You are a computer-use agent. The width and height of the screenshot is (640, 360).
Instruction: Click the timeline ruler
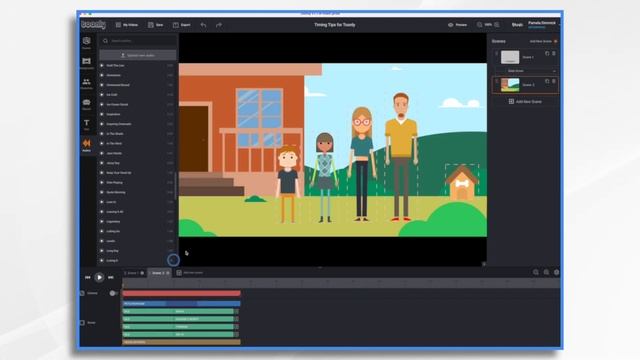tap(341, 283)
